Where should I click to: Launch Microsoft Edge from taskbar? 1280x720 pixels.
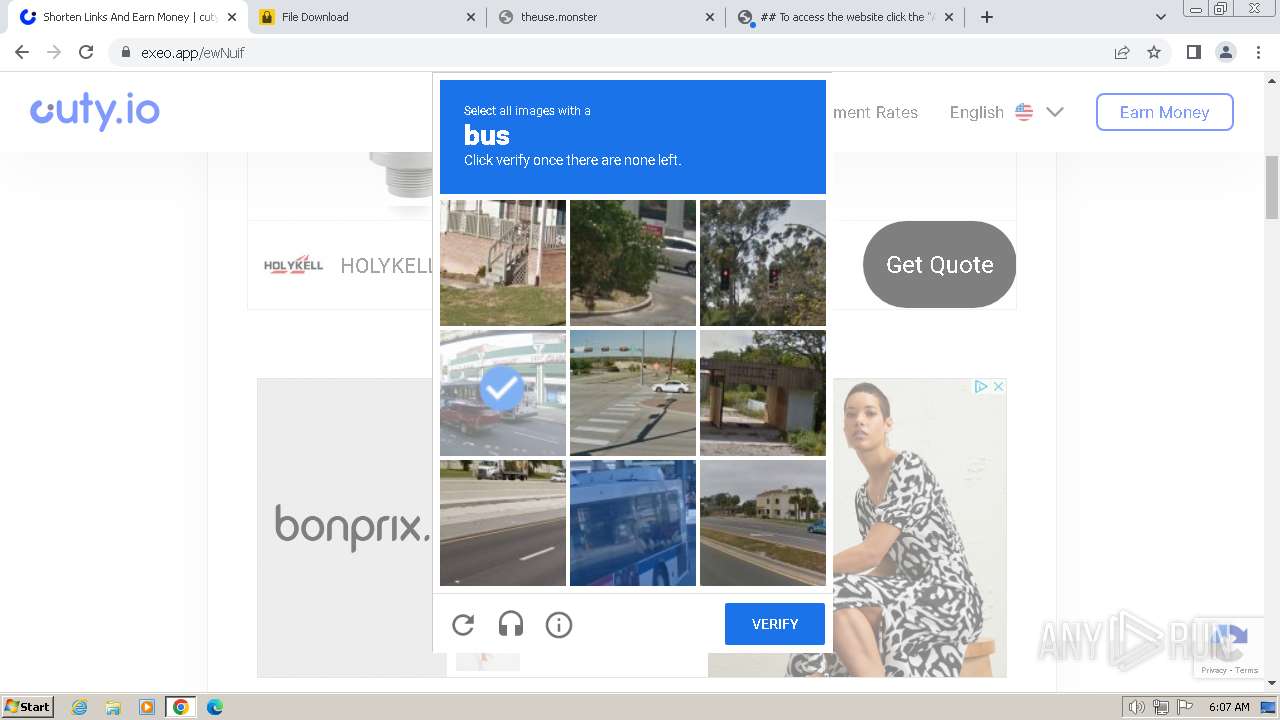[214, 707]
